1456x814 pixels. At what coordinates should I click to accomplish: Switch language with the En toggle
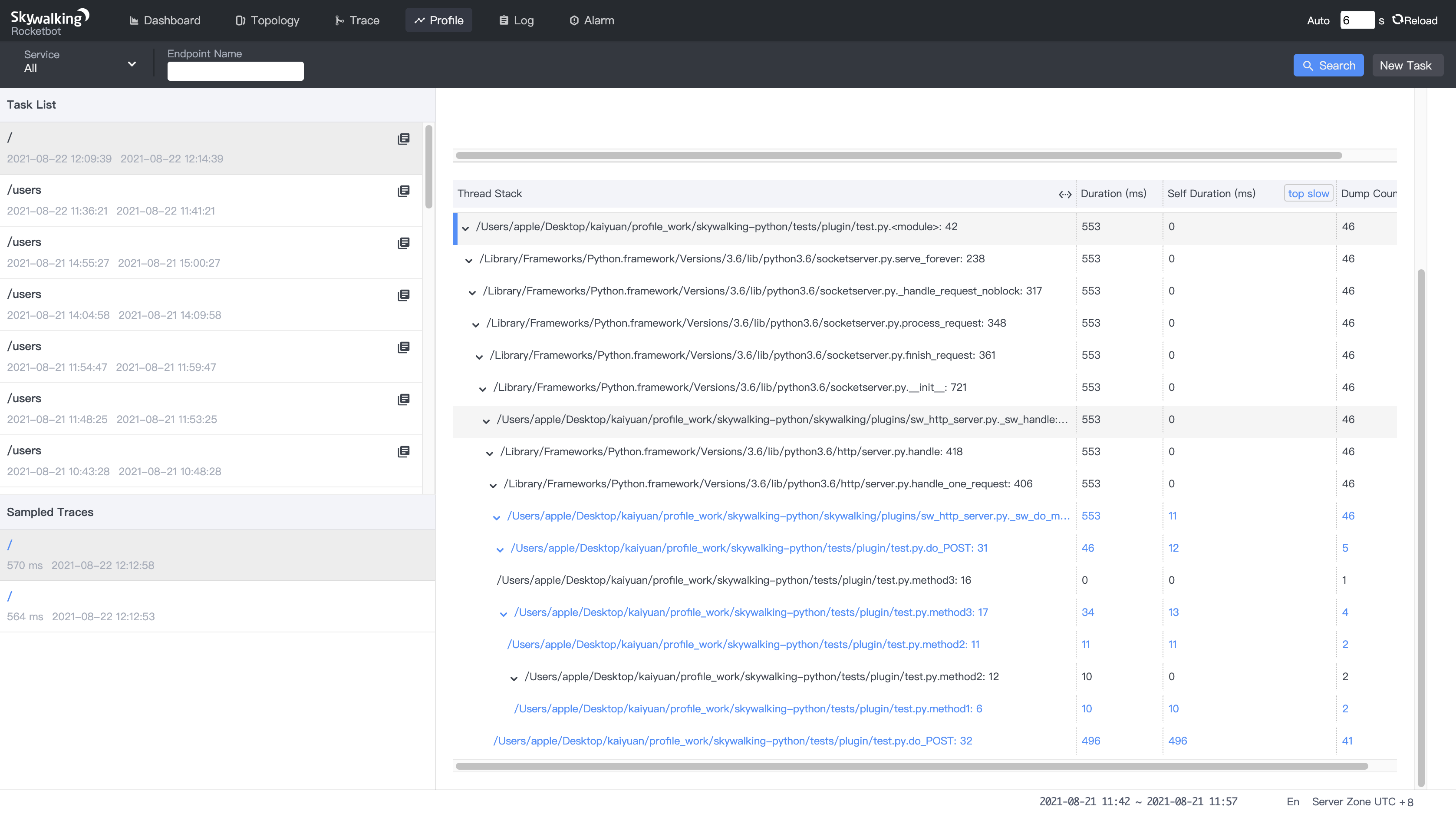(1293, 801)
